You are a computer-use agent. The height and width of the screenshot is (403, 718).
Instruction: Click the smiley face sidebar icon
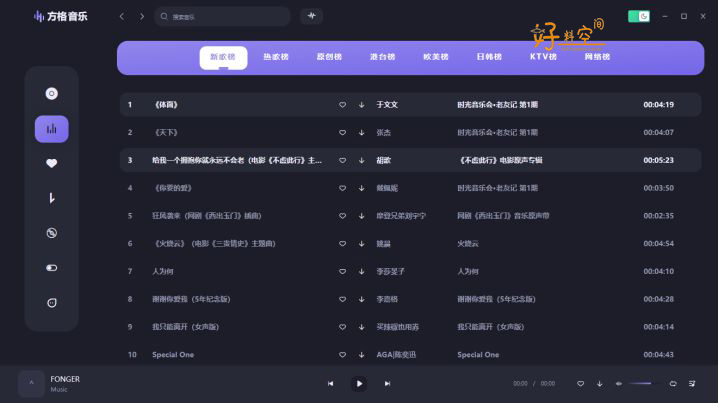pyautogui.click(x=52, y=302)
